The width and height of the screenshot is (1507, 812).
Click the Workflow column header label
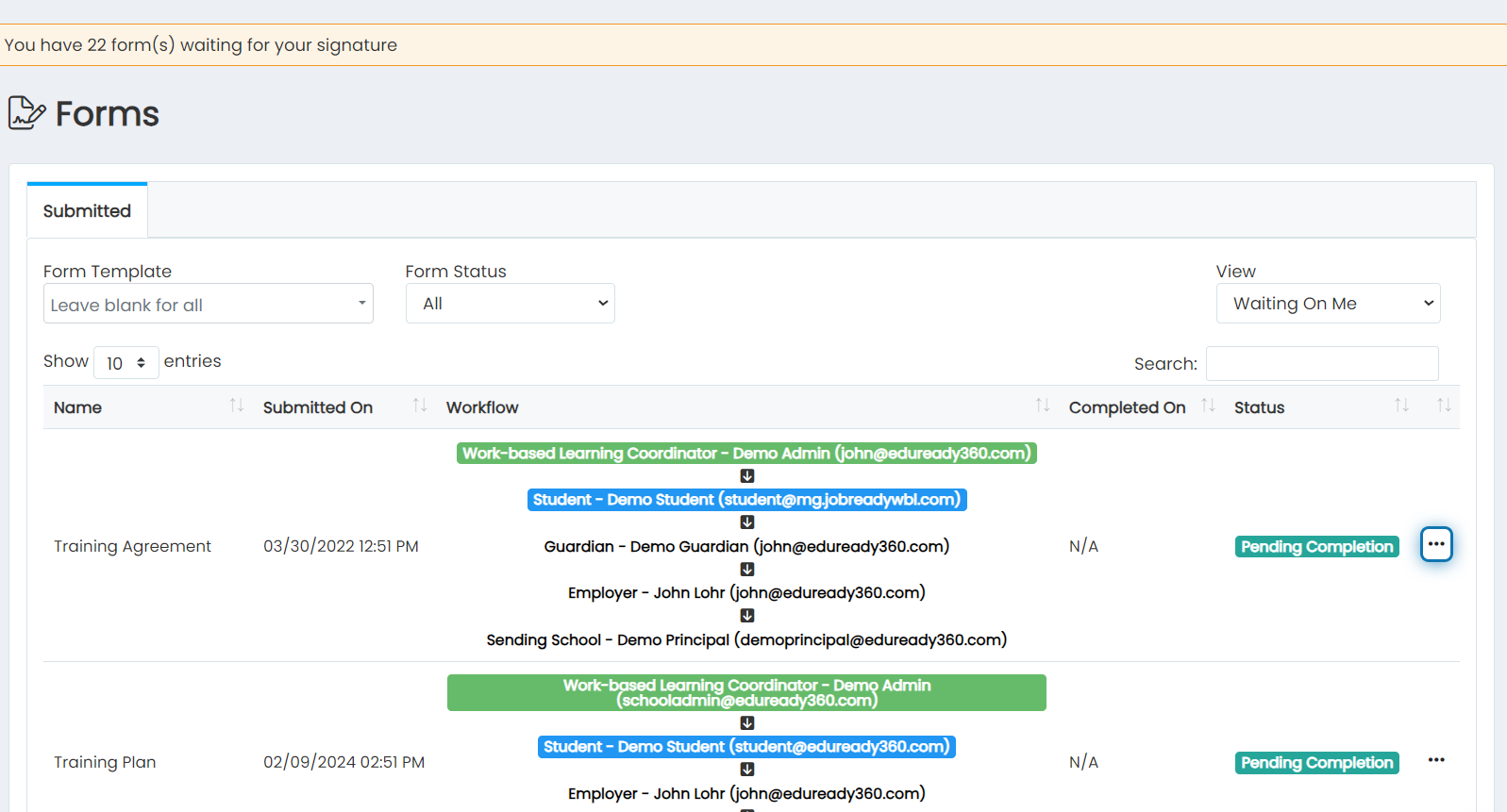(482, 407)
